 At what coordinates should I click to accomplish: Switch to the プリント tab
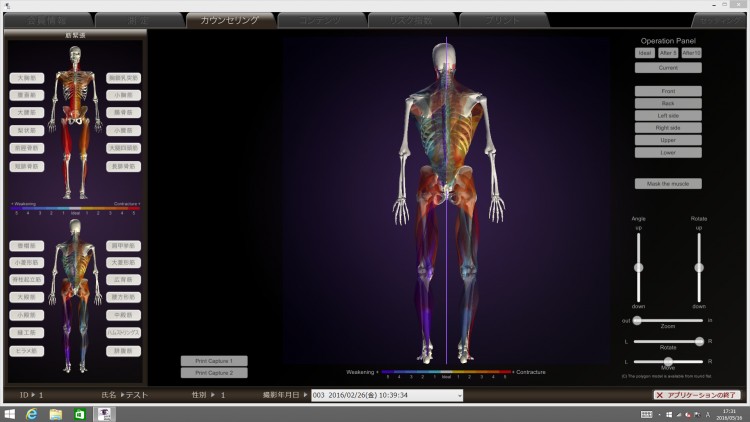(501, 19)
